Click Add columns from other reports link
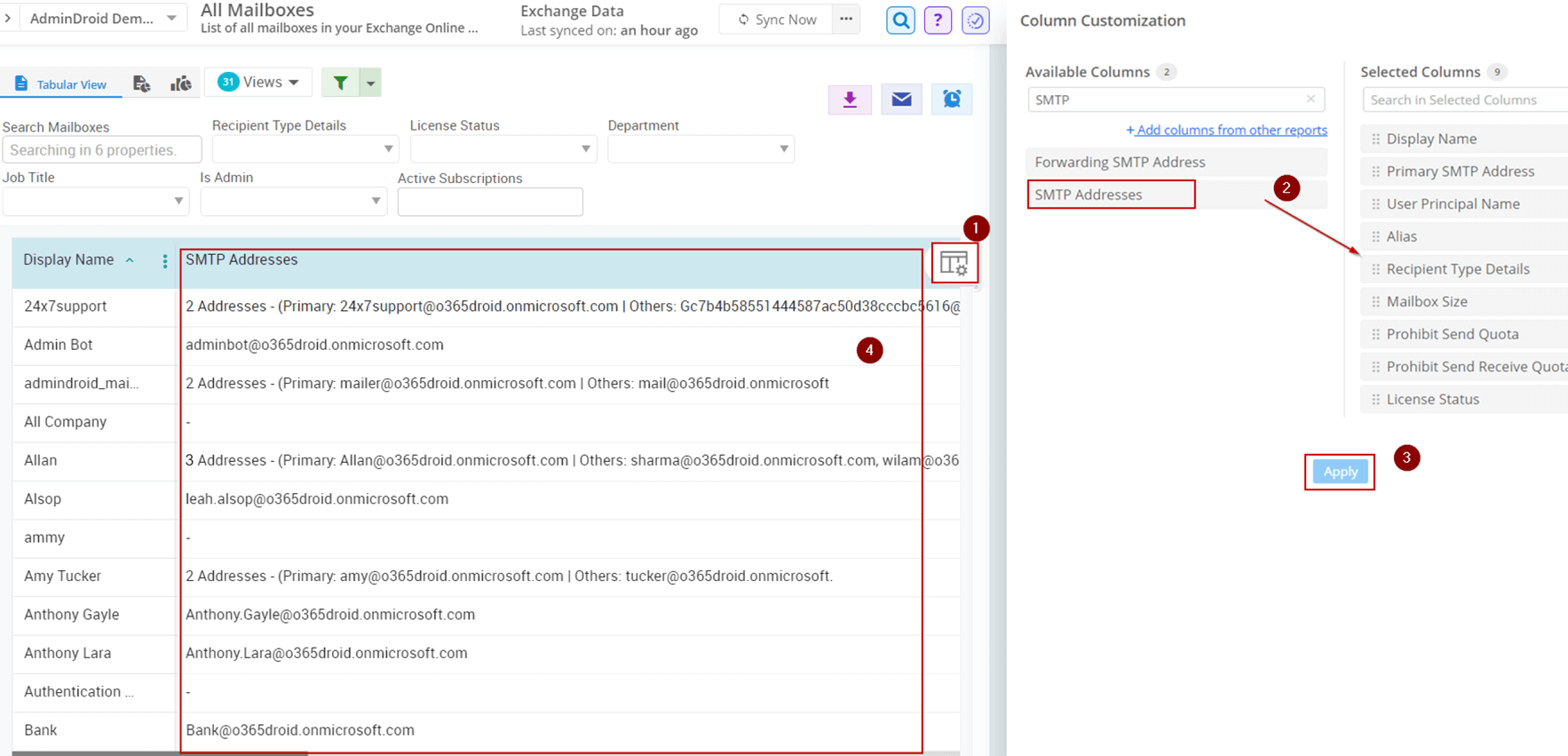The width and height of the screenshot is (1568, 756). click(1227, 130)
